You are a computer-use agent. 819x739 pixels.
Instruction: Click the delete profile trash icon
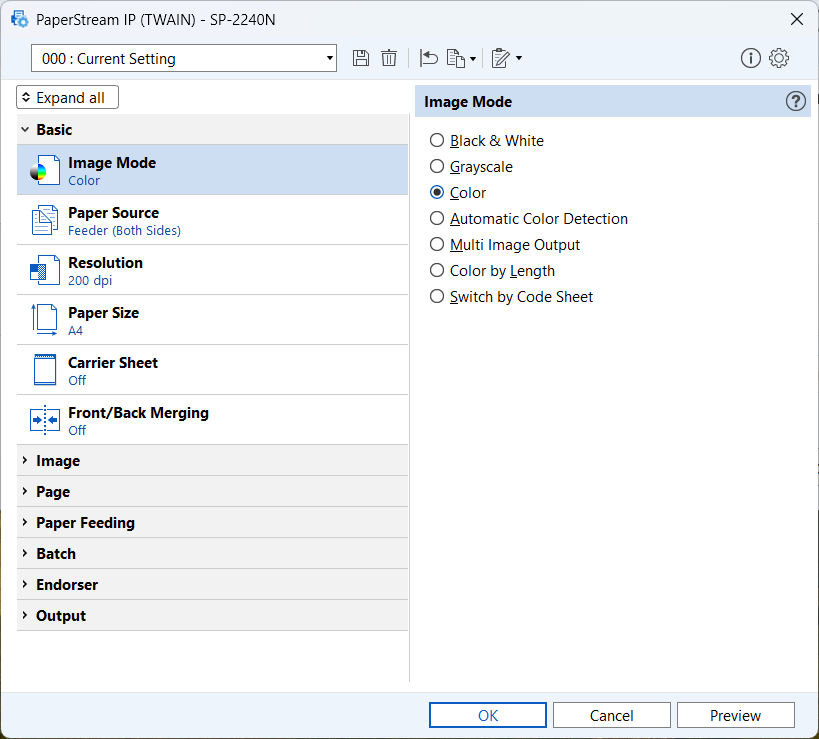[389, 58]
